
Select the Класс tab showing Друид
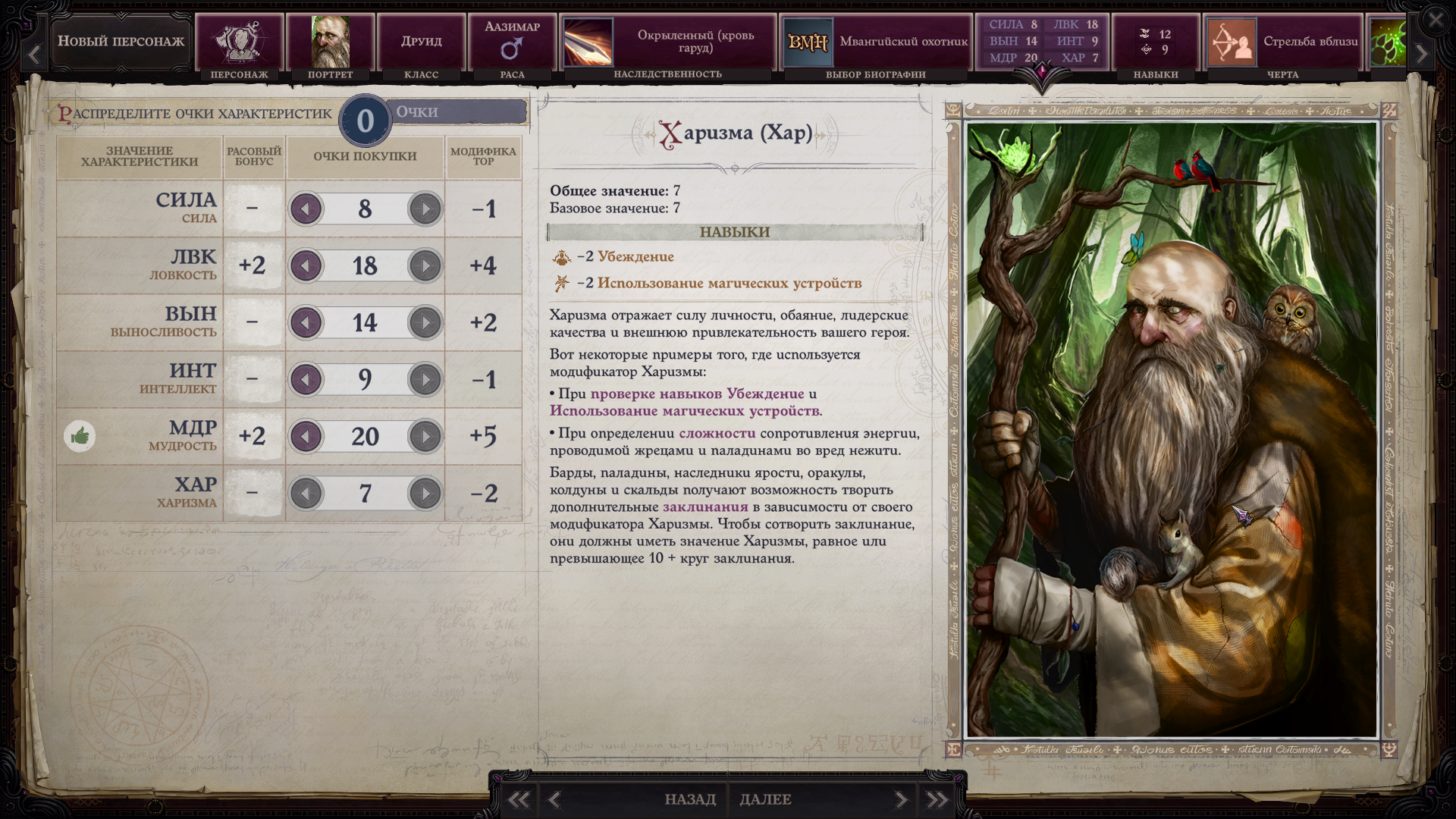[x=422, y=42]
